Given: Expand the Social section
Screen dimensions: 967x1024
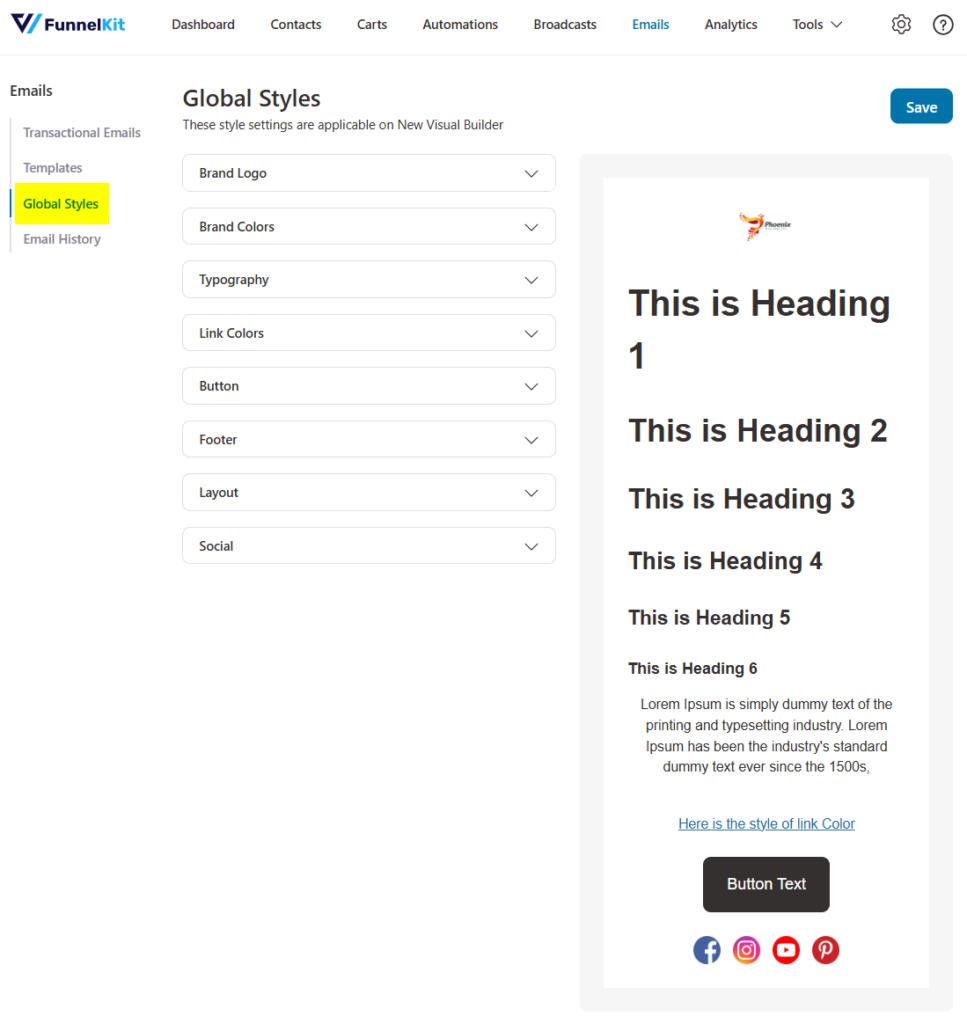Looking at the screenshot, I should (369, 546).
